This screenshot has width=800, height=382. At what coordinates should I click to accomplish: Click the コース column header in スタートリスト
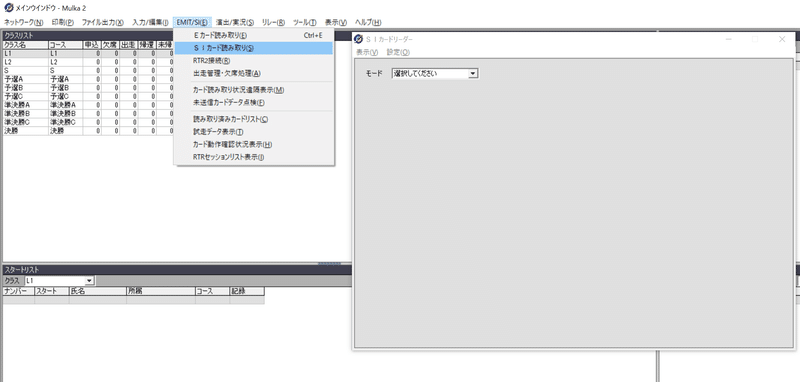tap(213, 291)
